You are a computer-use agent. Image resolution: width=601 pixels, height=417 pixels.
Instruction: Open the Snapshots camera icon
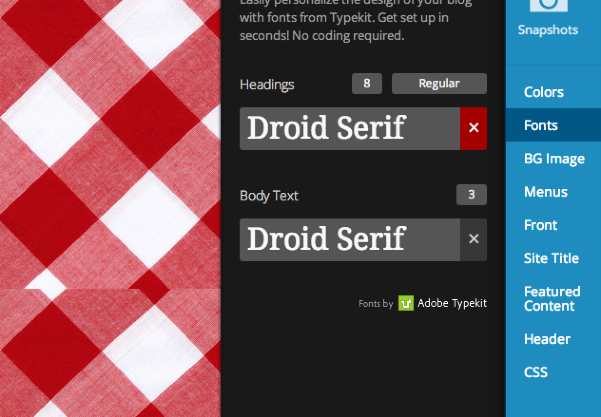point(547,8)
